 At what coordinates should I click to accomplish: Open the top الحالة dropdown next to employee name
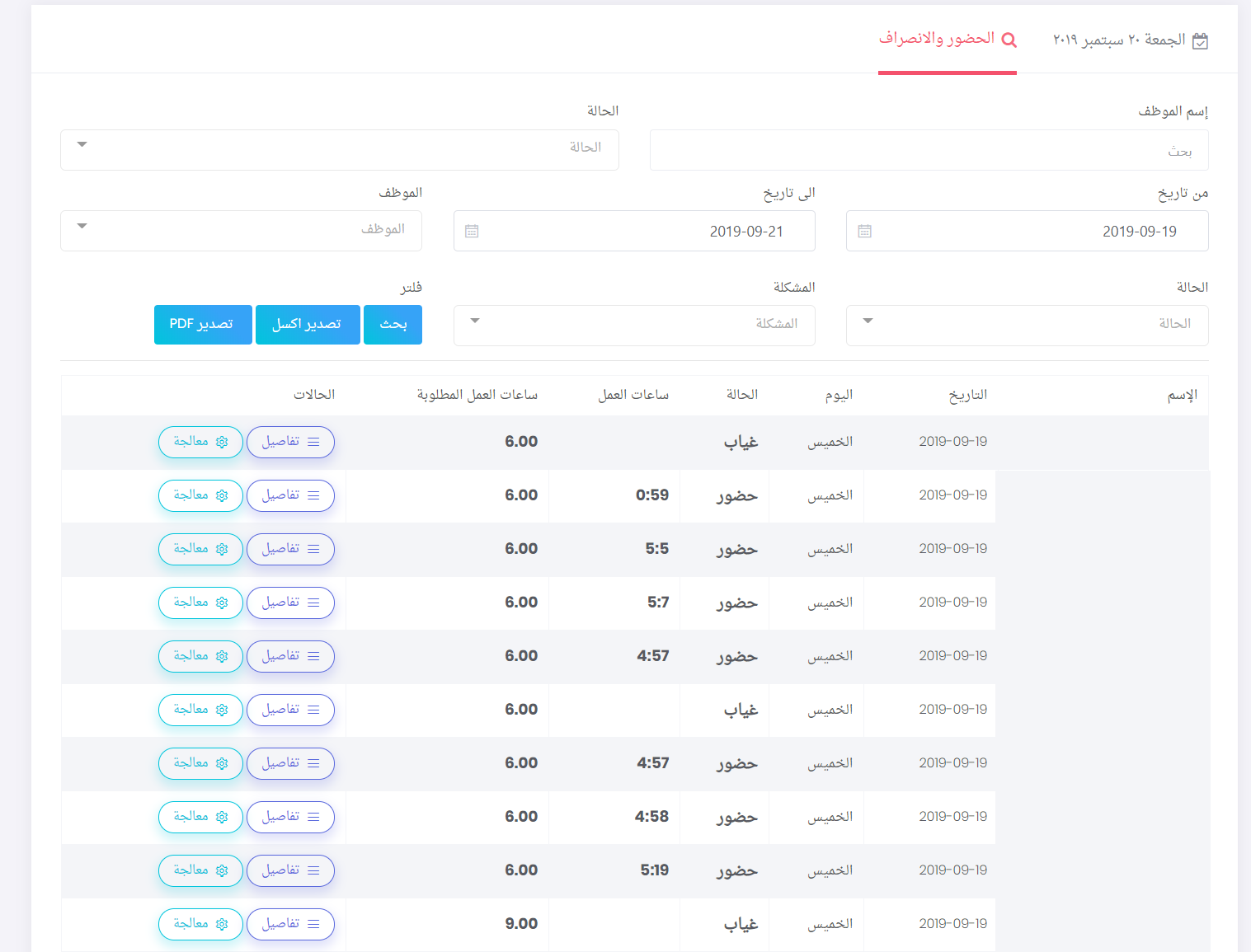click(339, 149)
